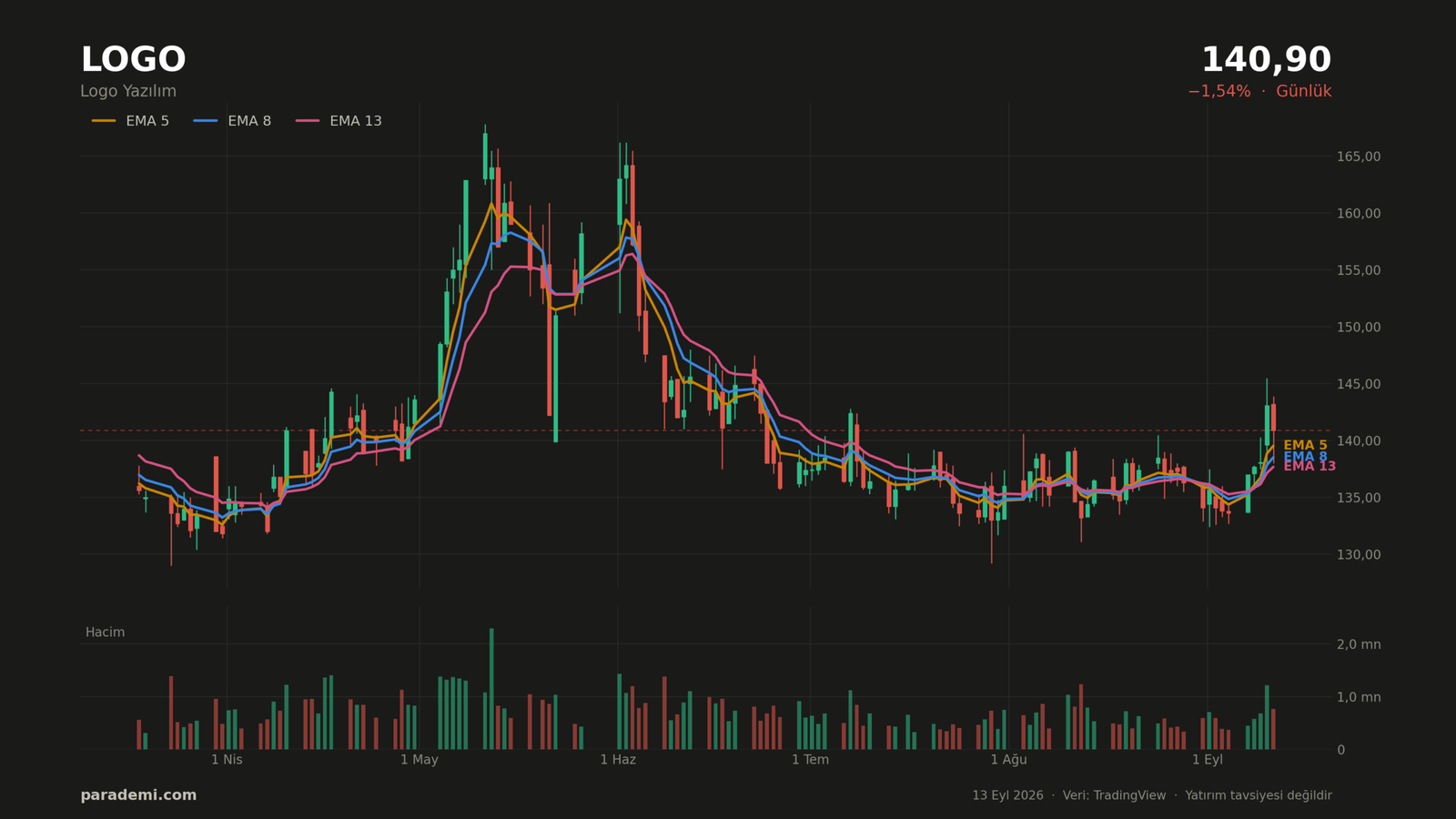This screenshot has height=819, width=1456.
Task: Click the 1 Eyl date label
Action: 1208,760
